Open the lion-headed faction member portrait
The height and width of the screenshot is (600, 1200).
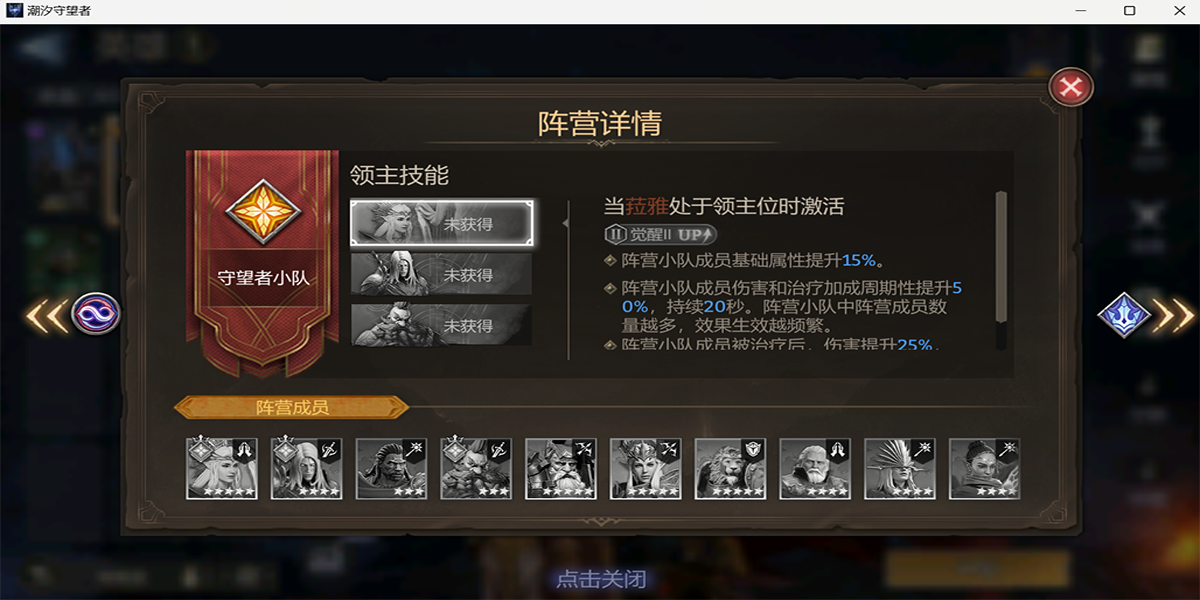point(730,468)
